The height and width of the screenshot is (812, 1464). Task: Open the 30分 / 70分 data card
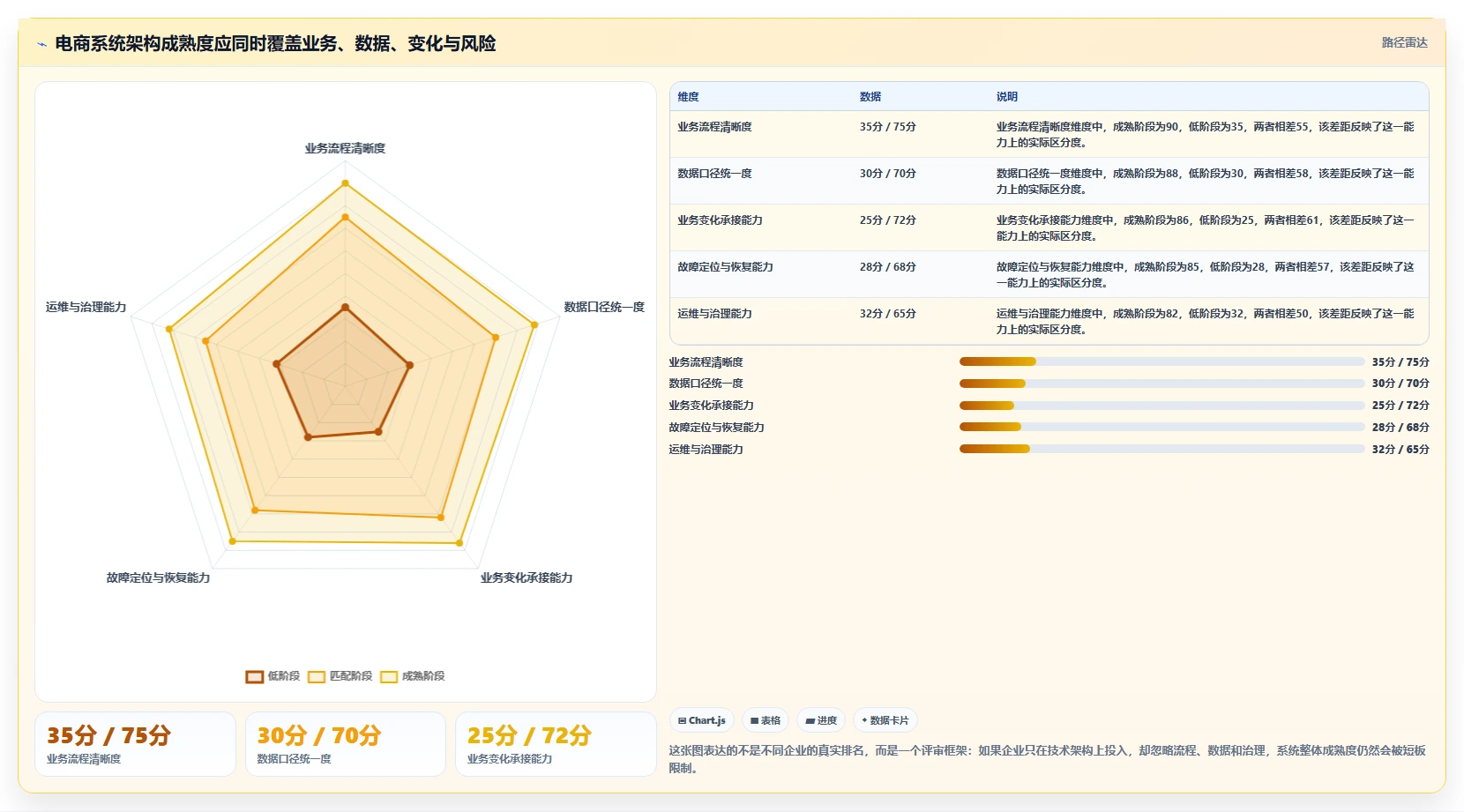pos(346,744)
